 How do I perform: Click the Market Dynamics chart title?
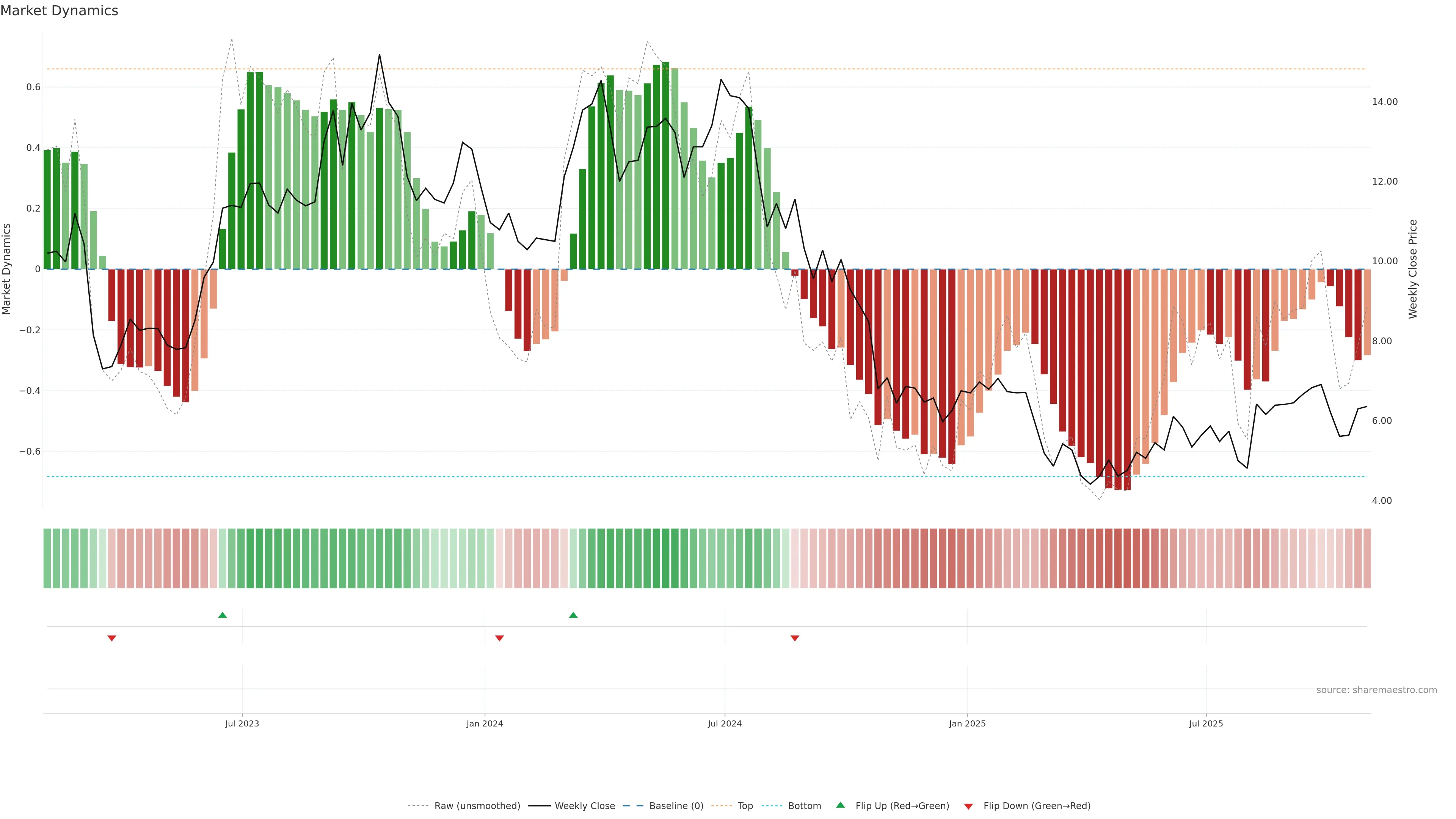60,11
